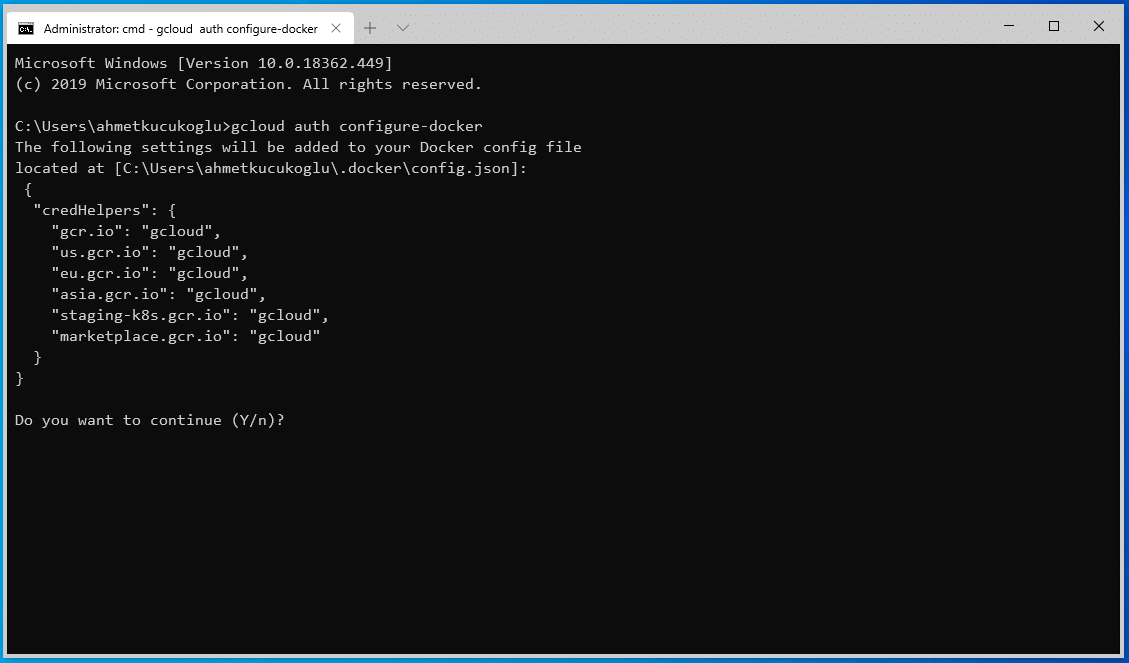Click the "marketplace.gcr.io" entry line

(186, 336)
